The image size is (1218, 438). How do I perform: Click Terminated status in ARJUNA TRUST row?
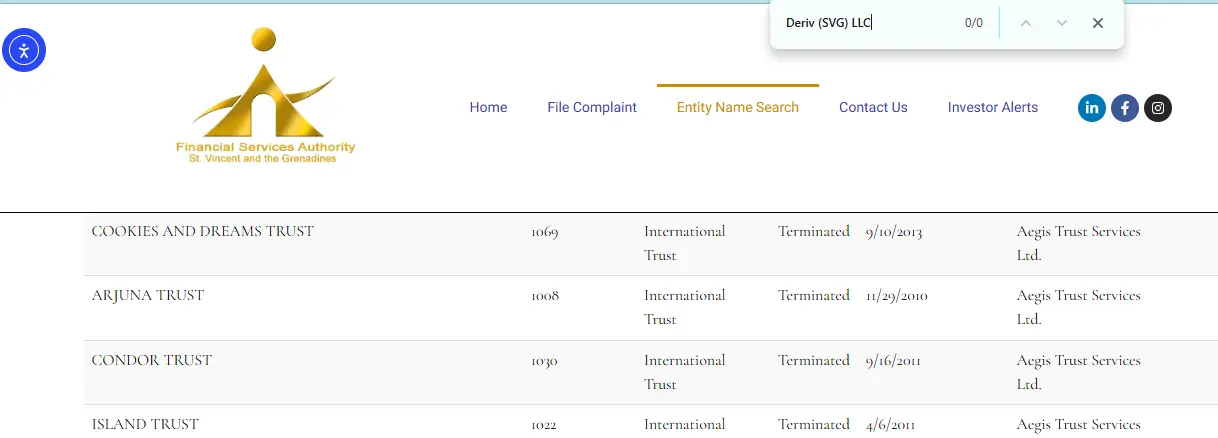[x=814, y=295]
